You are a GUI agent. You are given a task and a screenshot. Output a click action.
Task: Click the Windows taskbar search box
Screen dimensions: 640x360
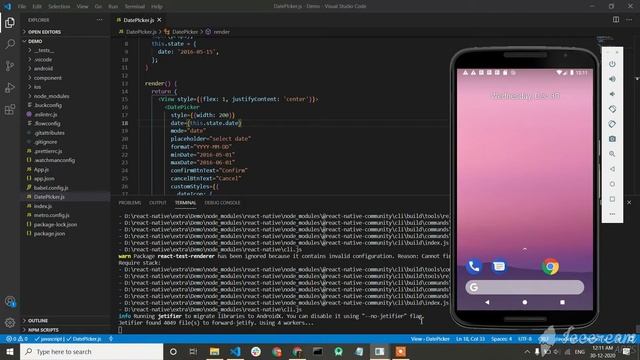(91, 351)
